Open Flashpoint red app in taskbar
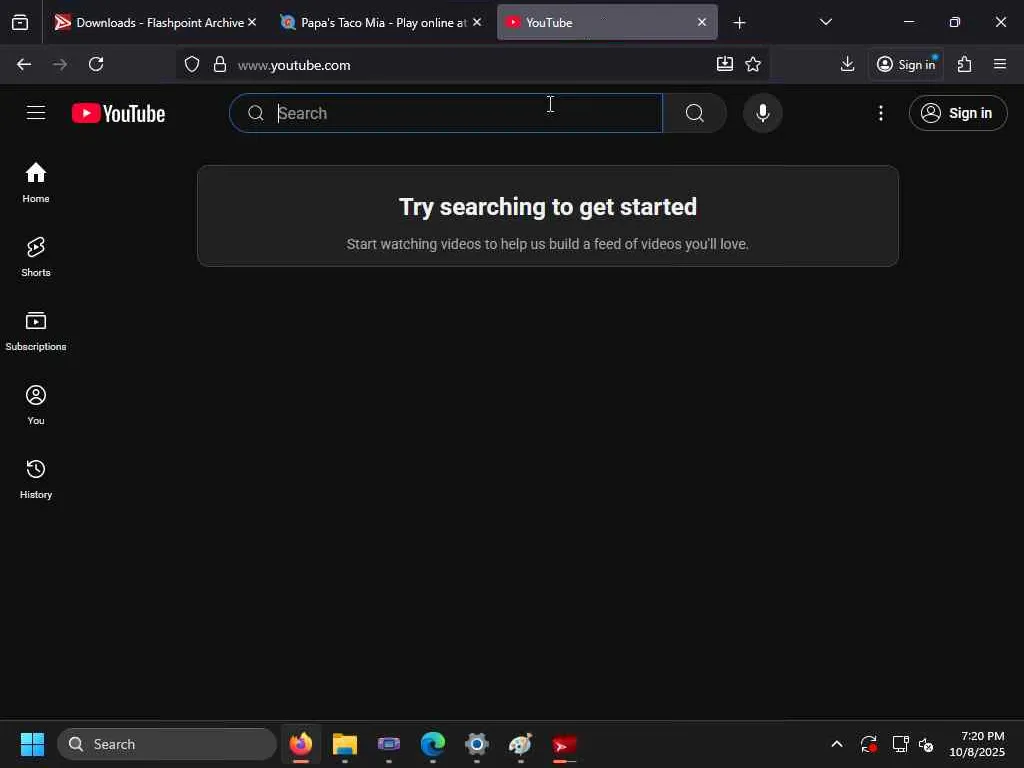Image resolution: width=1024 pixels, height=768 pixels. (564, 744)
